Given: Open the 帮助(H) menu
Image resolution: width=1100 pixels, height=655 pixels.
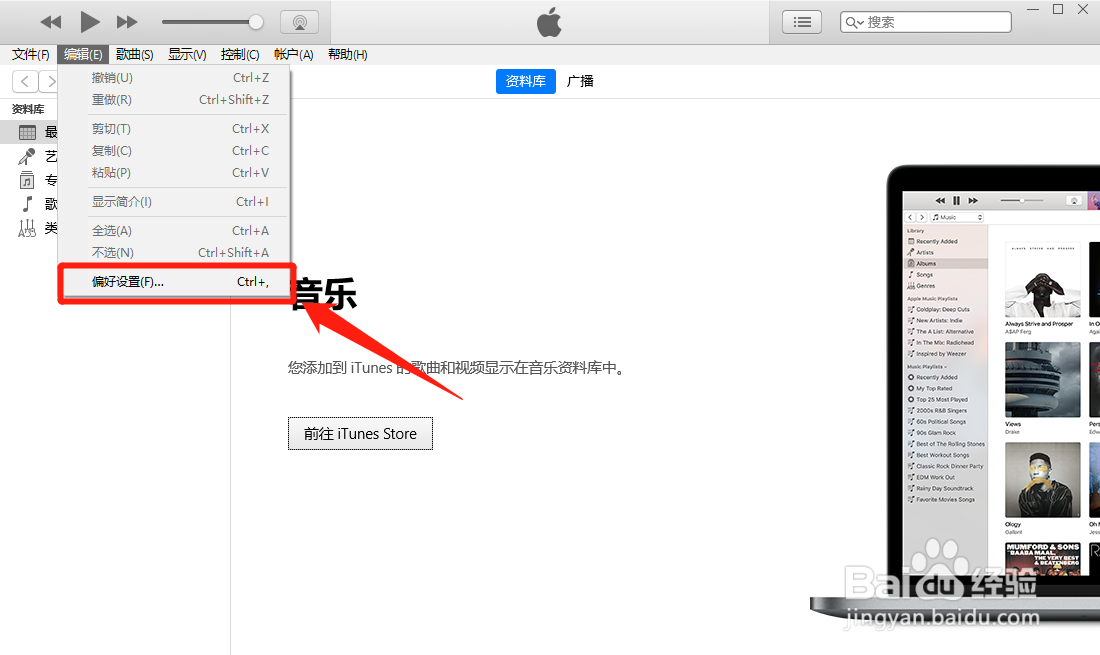Looking at the screenshot, I should [x=347, y=54].
